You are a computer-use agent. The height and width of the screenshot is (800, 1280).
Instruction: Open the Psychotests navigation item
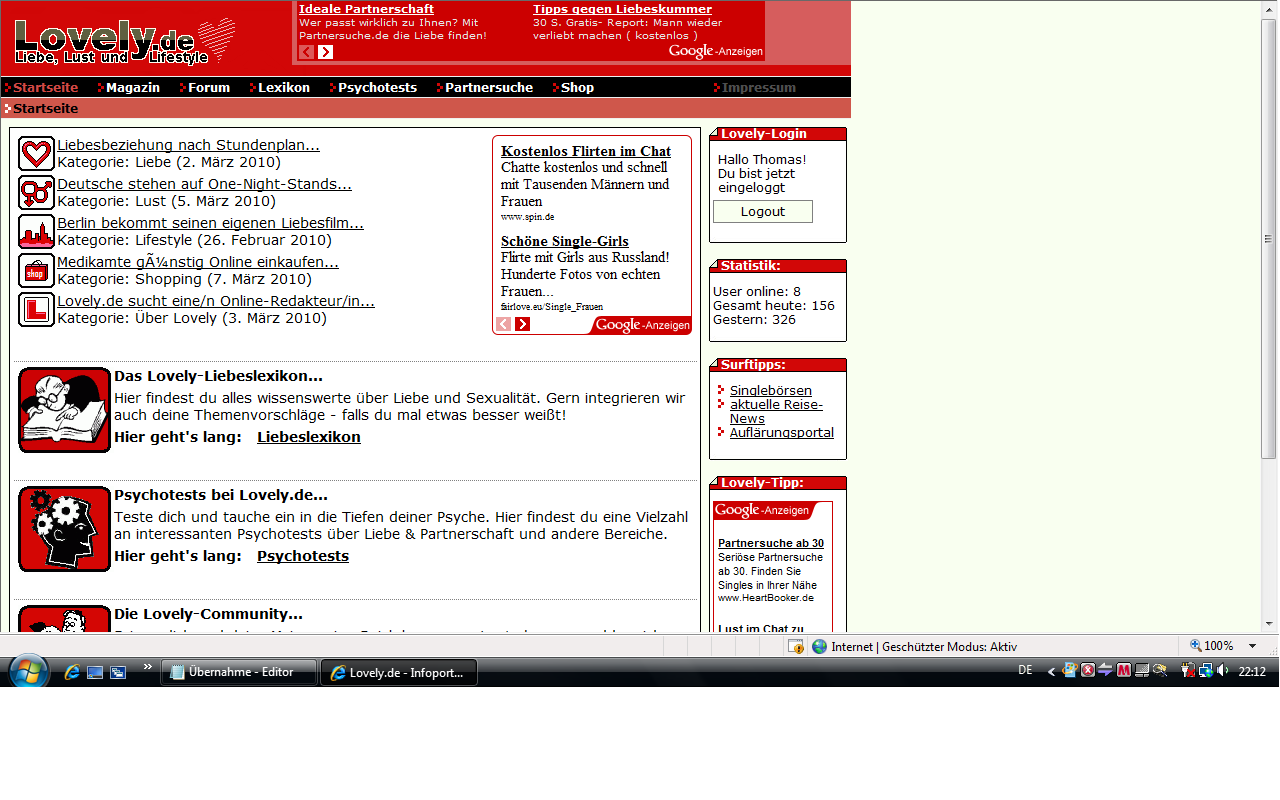[377, 87]
